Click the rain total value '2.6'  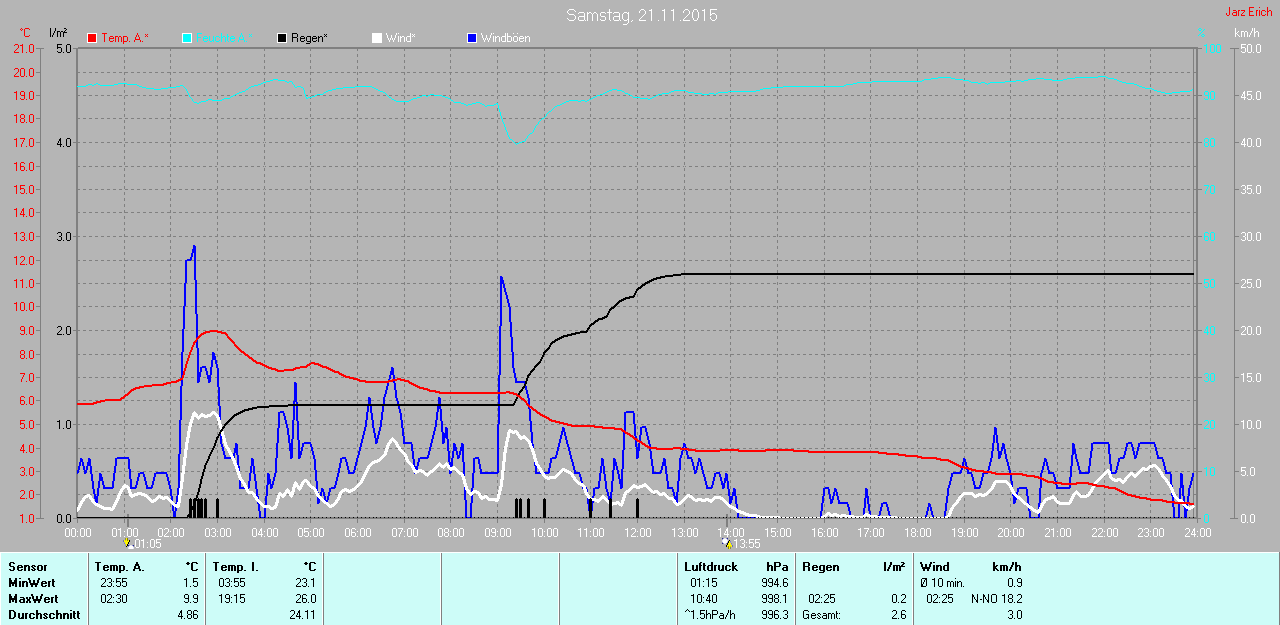point(899,615)
